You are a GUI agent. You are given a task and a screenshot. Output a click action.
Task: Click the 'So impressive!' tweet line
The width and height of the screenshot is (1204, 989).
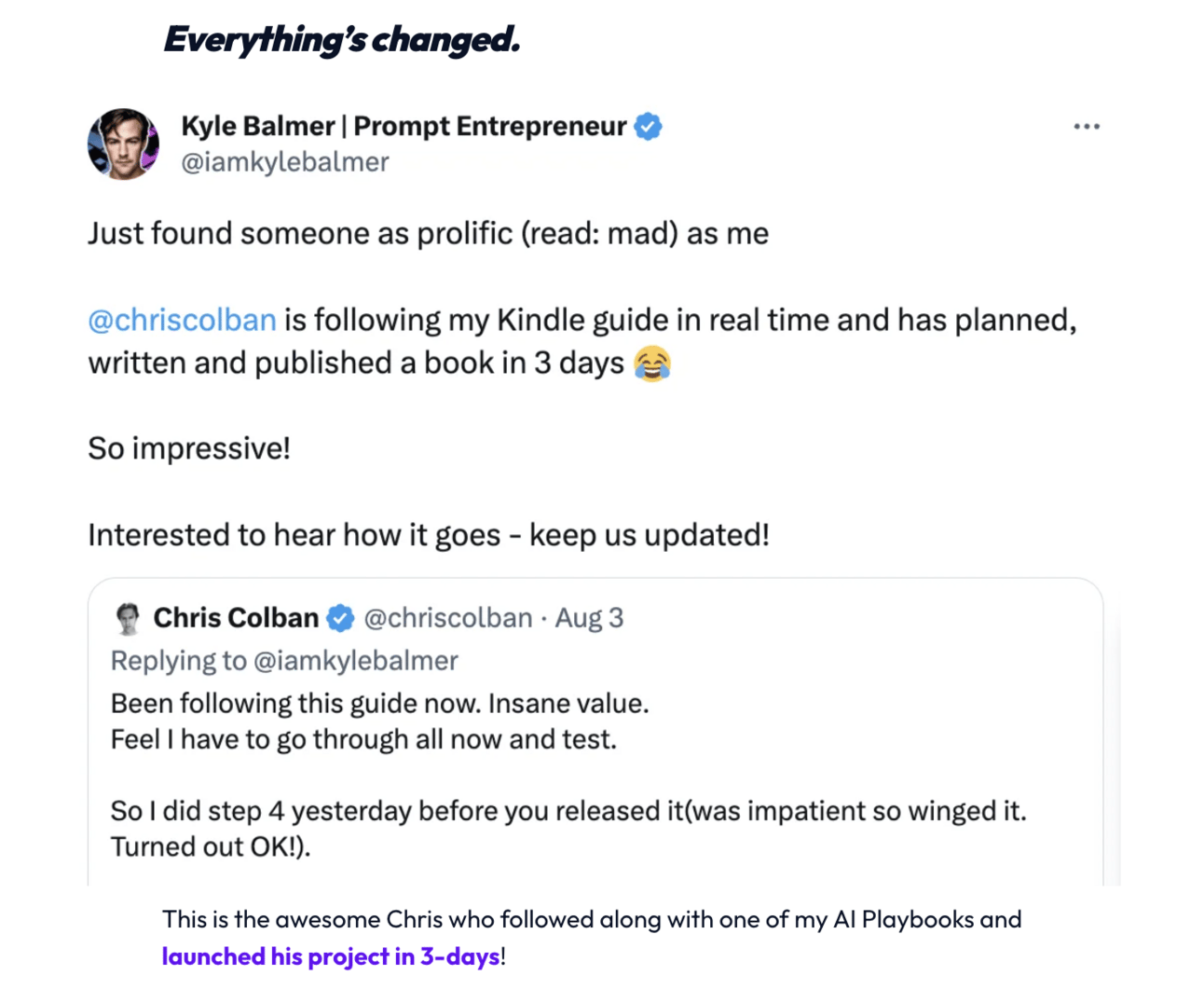click(189, 448)
